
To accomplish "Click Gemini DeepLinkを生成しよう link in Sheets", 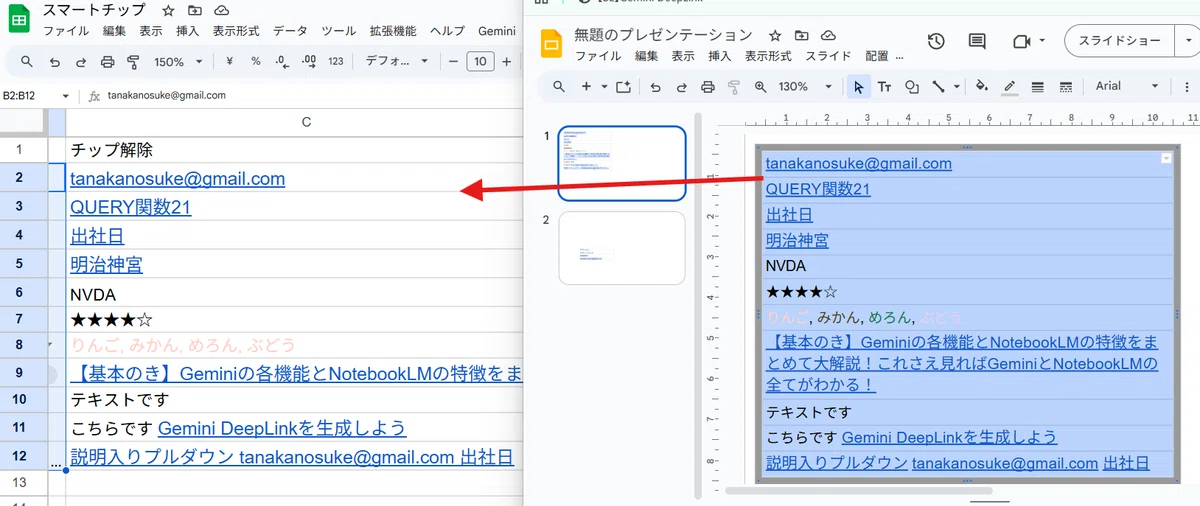I will click(x=282, y=428).
